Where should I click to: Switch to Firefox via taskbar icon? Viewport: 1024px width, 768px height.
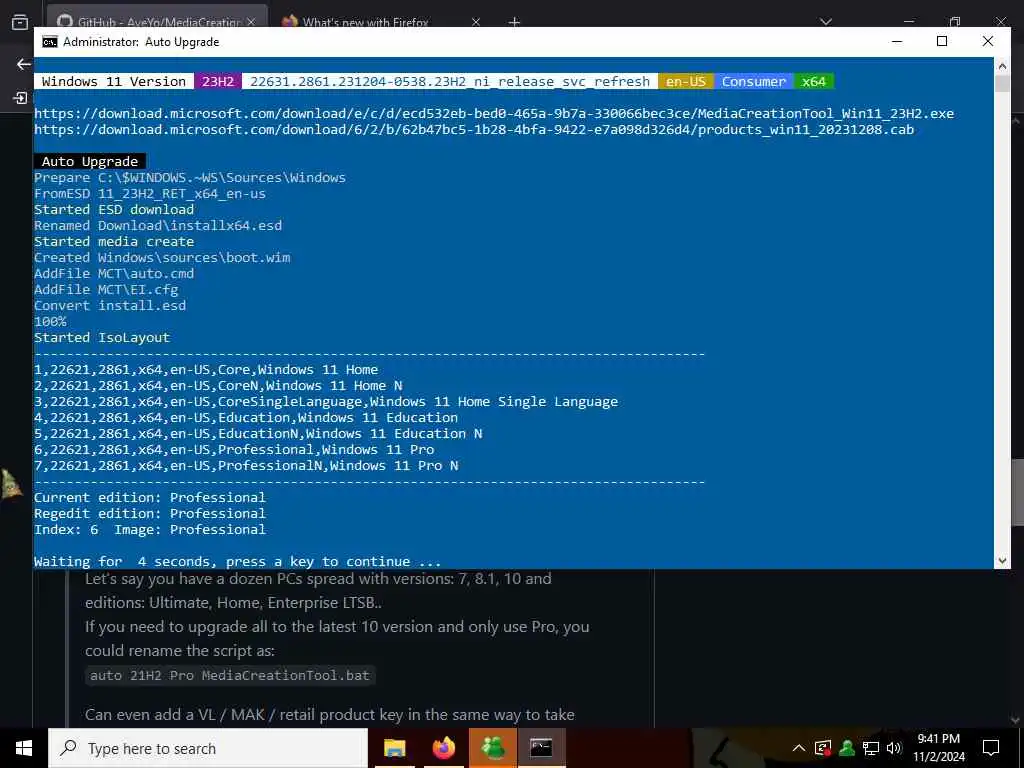tap(443, 748)
